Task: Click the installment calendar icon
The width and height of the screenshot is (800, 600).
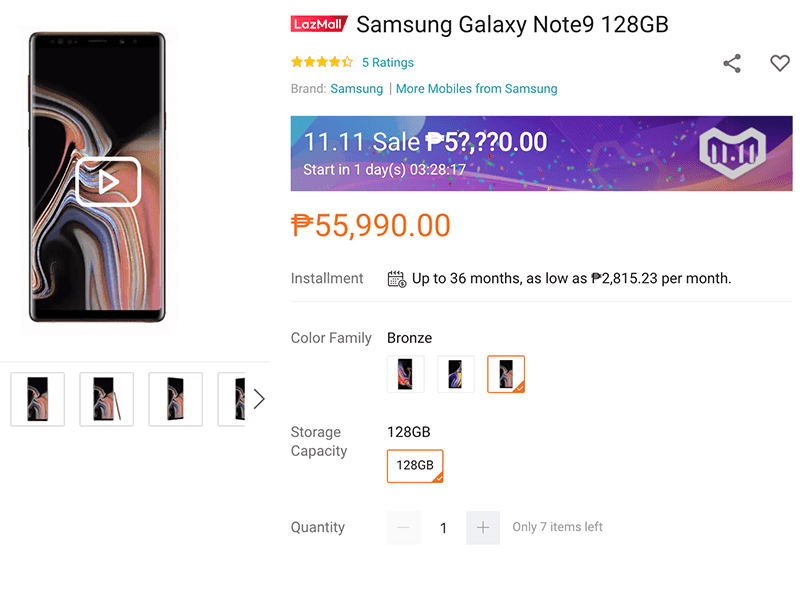Action: click(396, 278)
